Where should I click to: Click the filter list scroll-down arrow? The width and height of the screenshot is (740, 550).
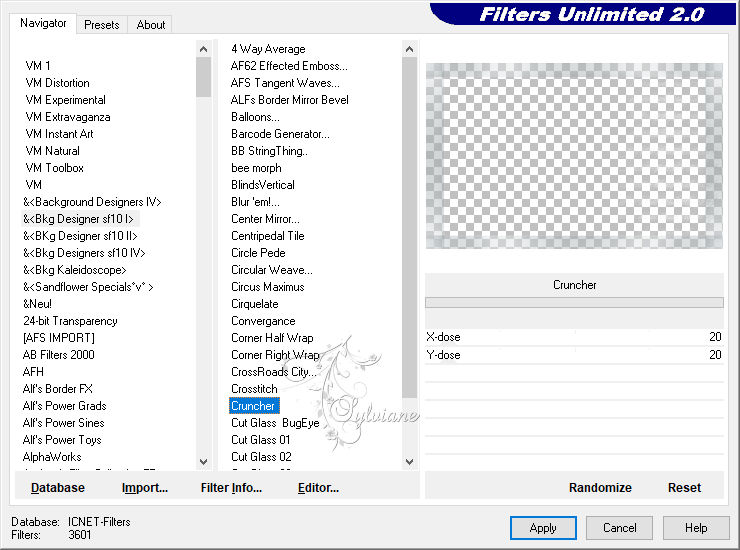click(x=410, y=462)
